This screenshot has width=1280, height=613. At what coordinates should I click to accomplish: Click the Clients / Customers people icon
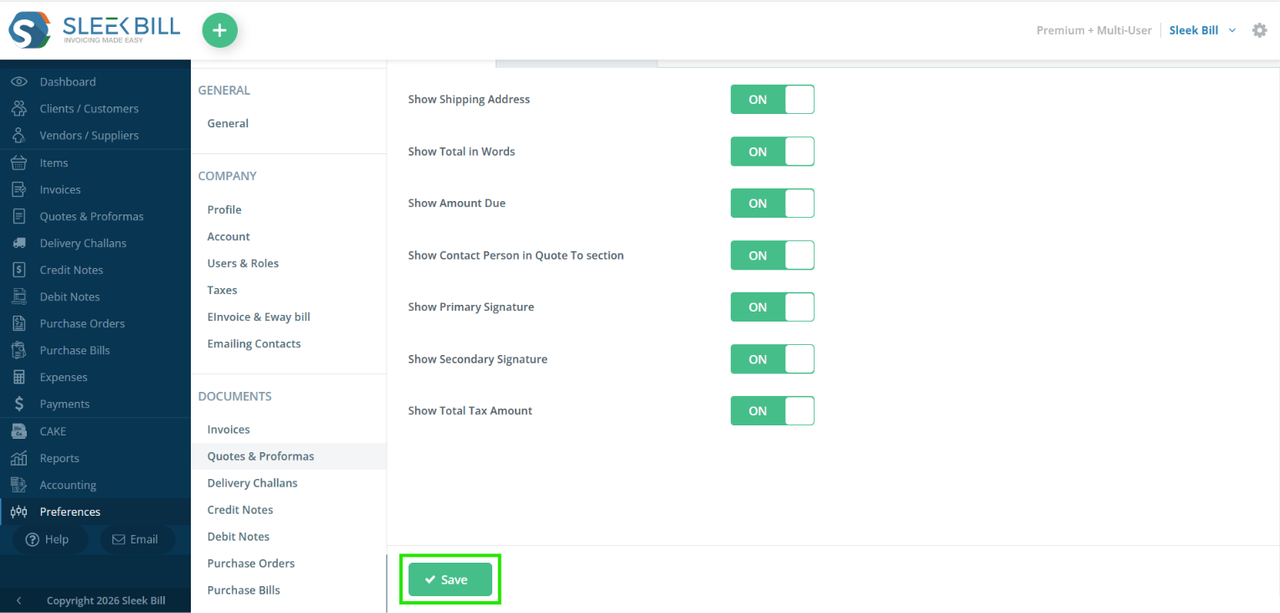19,108
